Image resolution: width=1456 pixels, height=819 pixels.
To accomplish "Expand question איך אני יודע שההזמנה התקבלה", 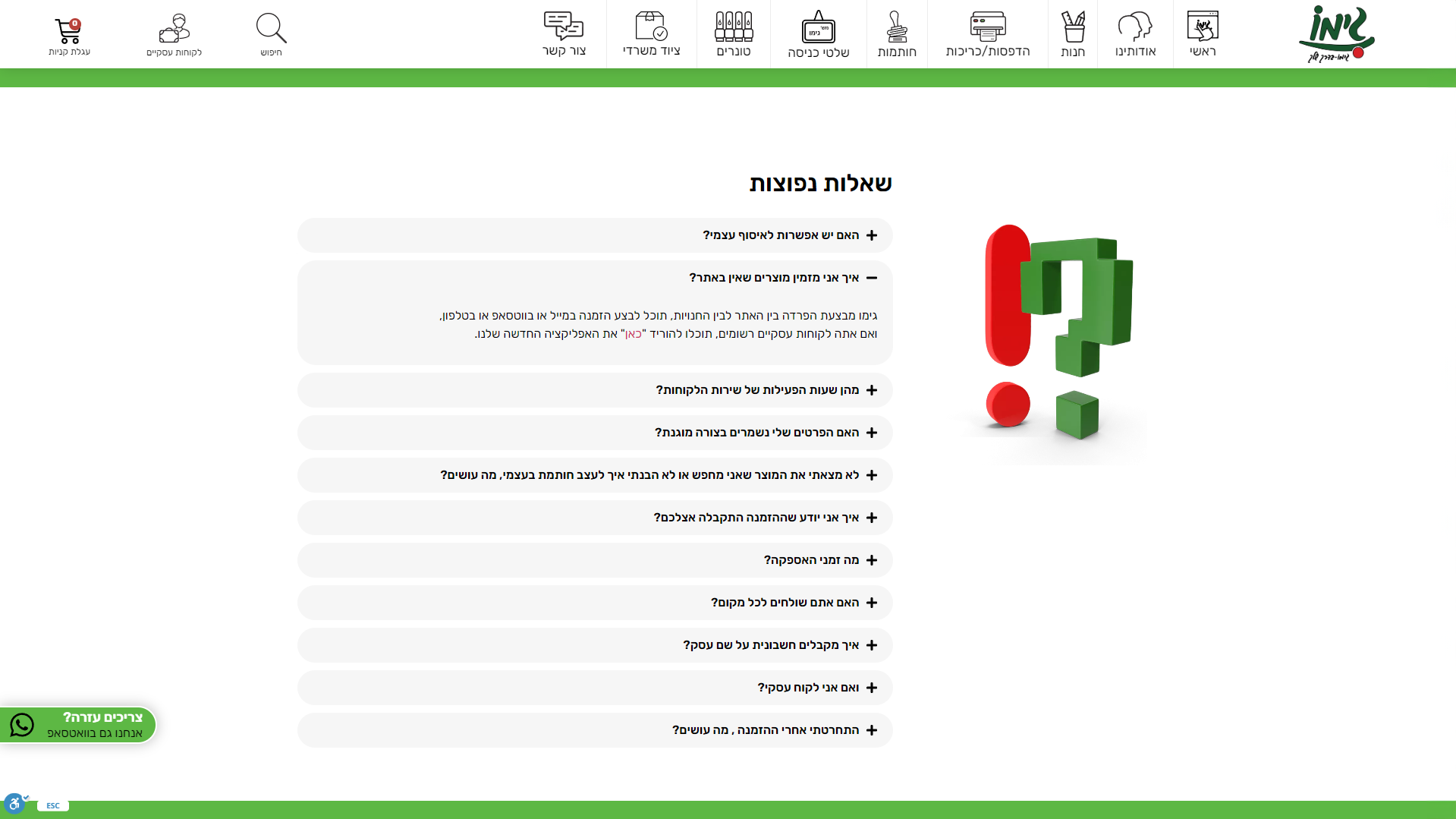I will [595, 518].
